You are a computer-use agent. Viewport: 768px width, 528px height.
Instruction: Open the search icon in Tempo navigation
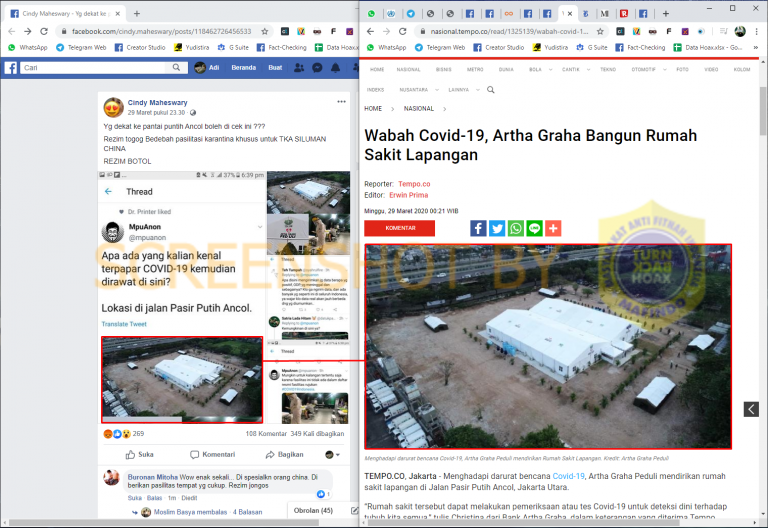(x=490, y=90)
